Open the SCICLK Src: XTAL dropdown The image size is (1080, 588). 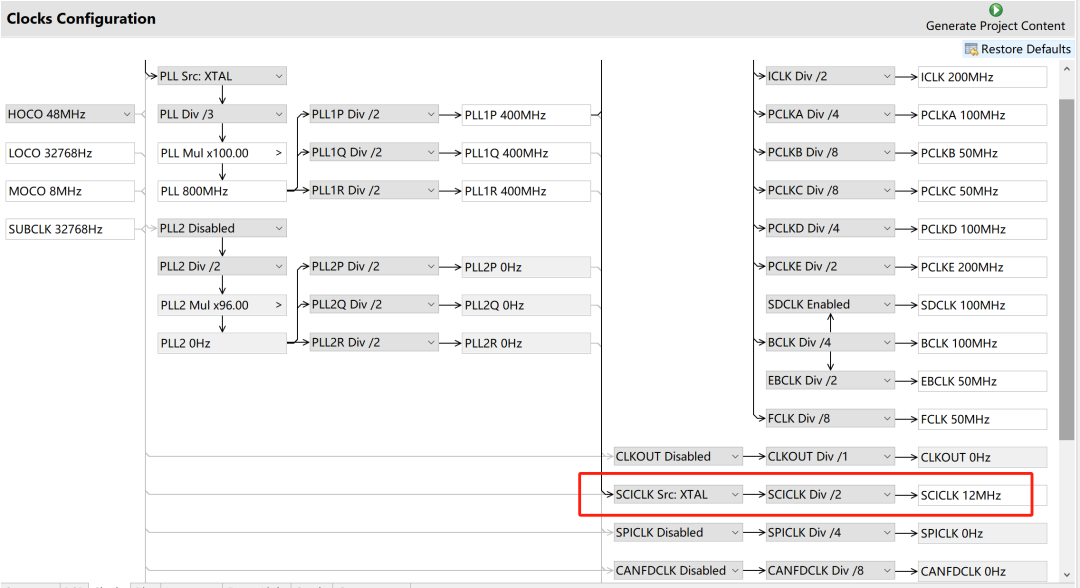point(678,495)
